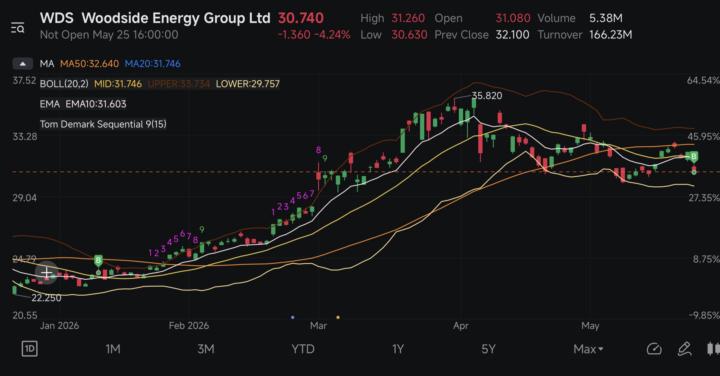This screenshot has width=720, height=376.
Task: Click the Prev Close 32.100 value
Action: 512,35
